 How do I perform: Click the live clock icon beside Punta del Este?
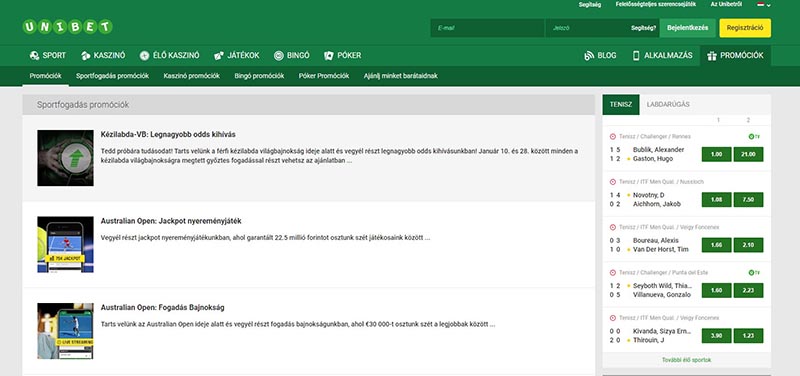(x=613, y=272)
